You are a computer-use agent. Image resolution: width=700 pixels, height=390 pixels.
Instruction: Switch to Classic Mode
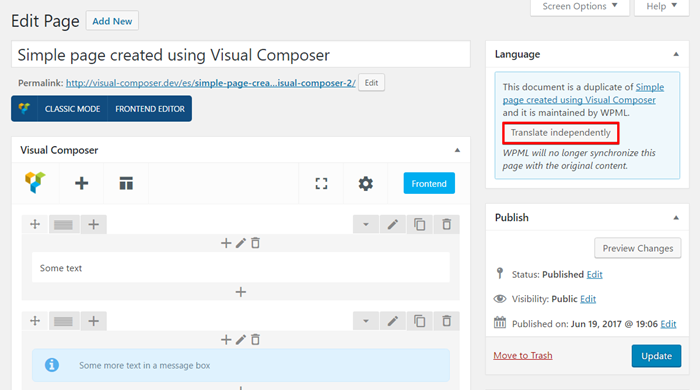click(x=72, y=109)
